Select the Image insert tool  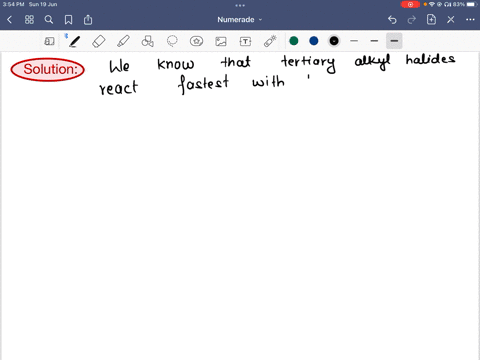click(x=221, y=41)
